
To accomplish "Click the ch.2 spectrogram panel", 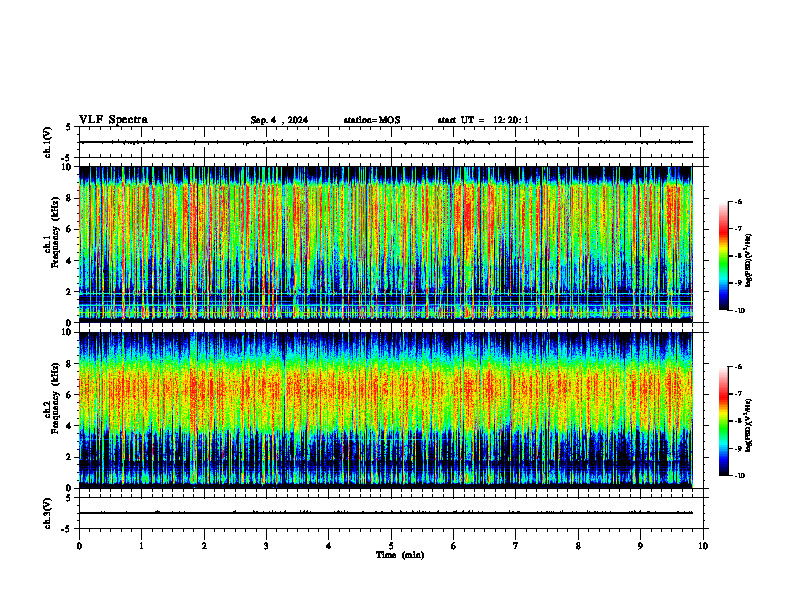I will pyautogui.click(x=386, y=410).
